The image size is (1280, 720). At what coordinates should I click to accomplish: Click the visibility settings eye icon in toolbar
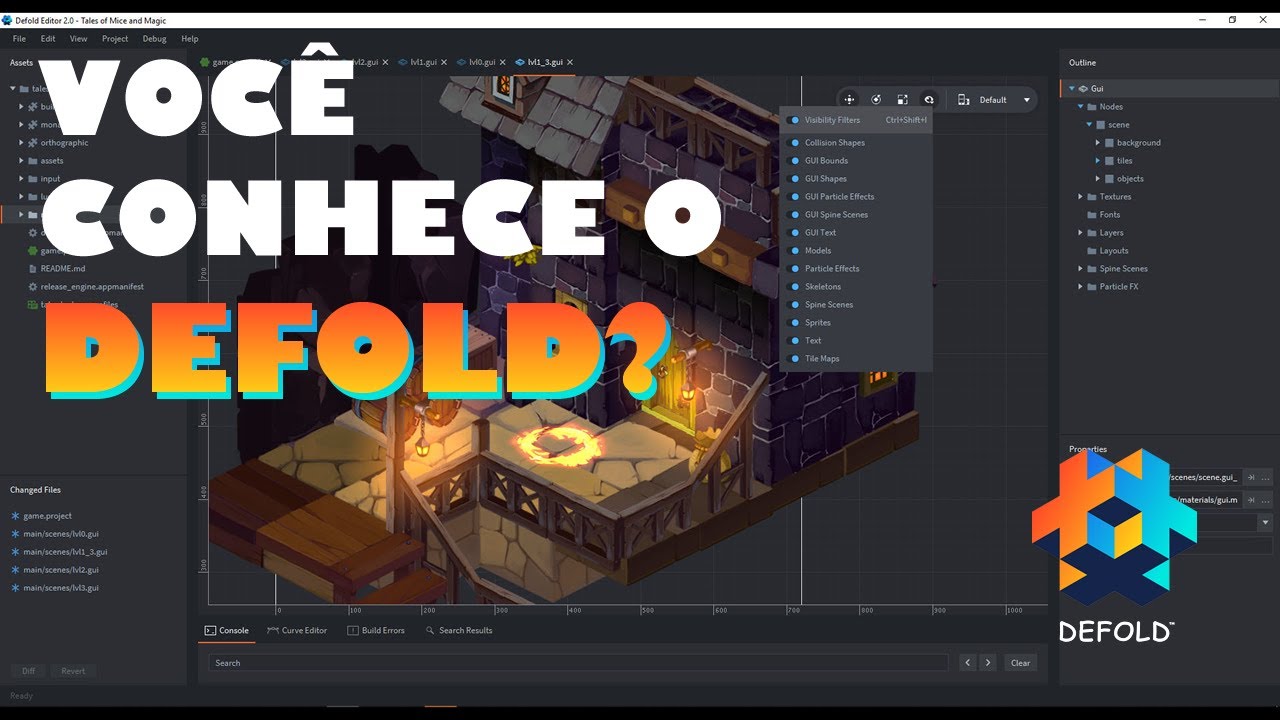click(929, 99)
